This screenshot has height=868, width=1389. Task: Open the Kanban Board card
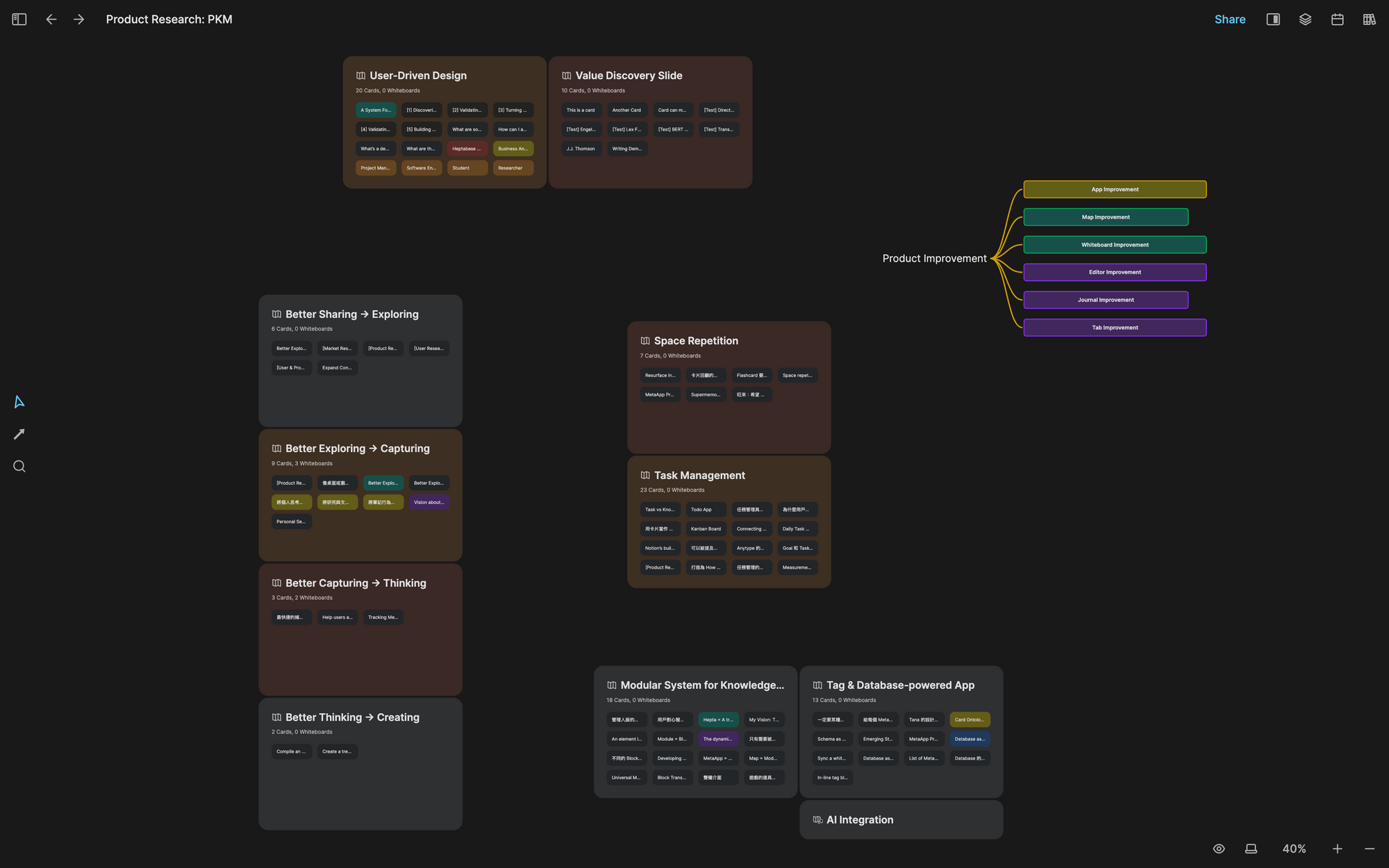[x=705, y=529]
